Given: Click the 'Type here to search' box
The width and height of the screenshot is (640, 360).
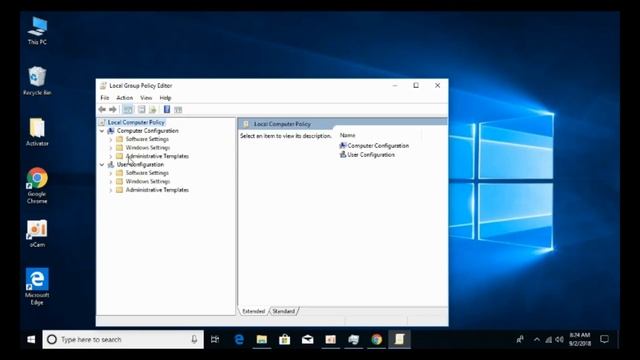Looking at the screenshot, I should coord(123,339).
